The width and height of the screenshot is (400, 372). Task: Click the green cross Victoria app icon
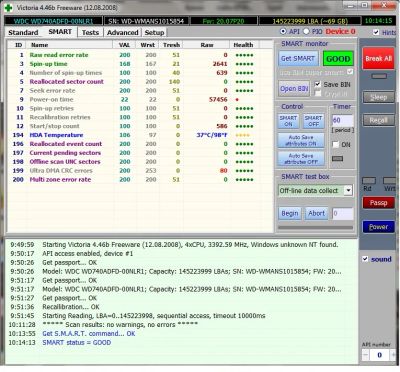point(9,7)
